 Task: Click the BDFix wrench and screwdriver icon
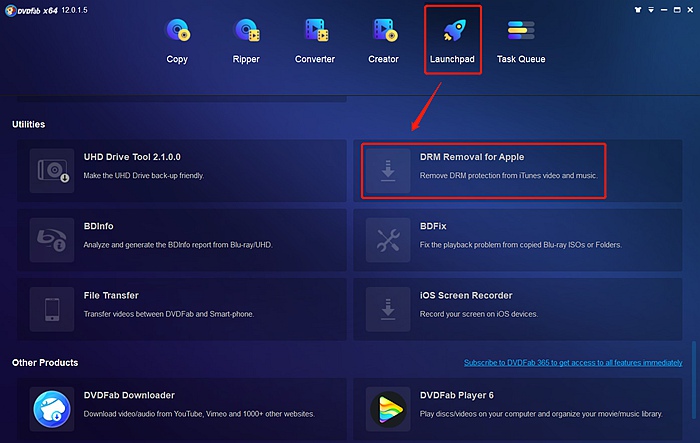pos(388,240)
